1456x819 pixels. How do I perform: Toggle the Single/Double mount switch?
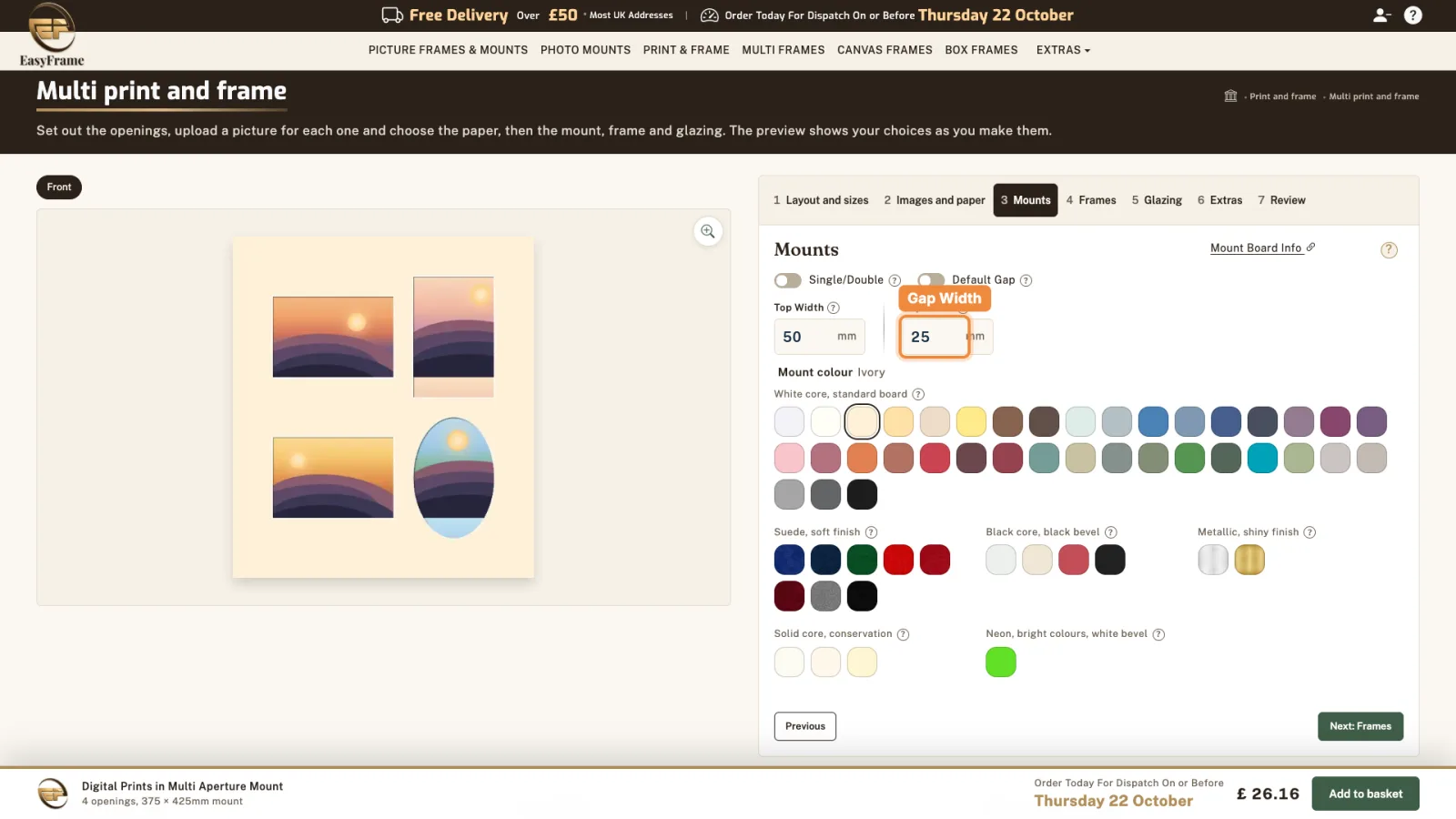788,280
